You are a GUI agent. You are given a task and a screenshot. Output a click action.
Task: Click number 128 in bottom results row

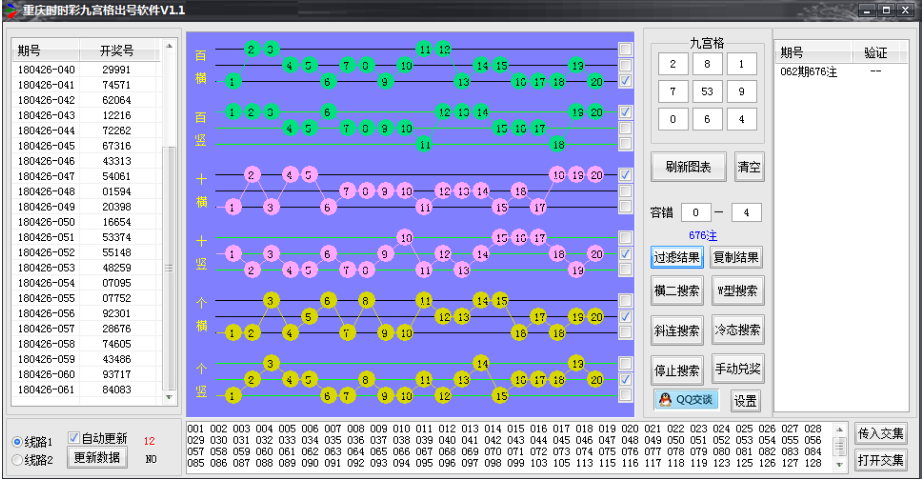click(x=813, y=463)
